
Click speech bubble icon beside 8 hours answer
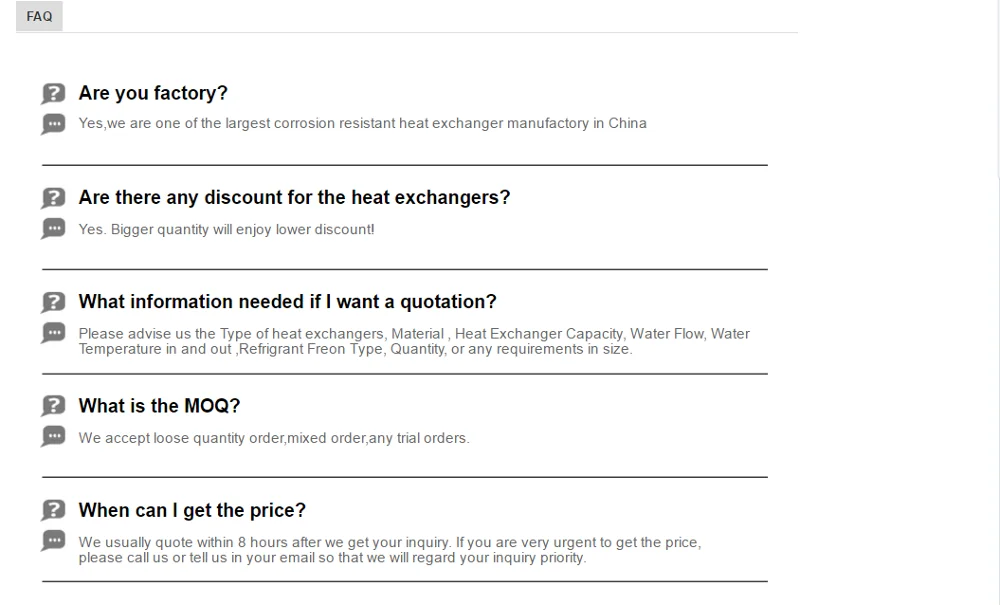(x=54, y=541)
